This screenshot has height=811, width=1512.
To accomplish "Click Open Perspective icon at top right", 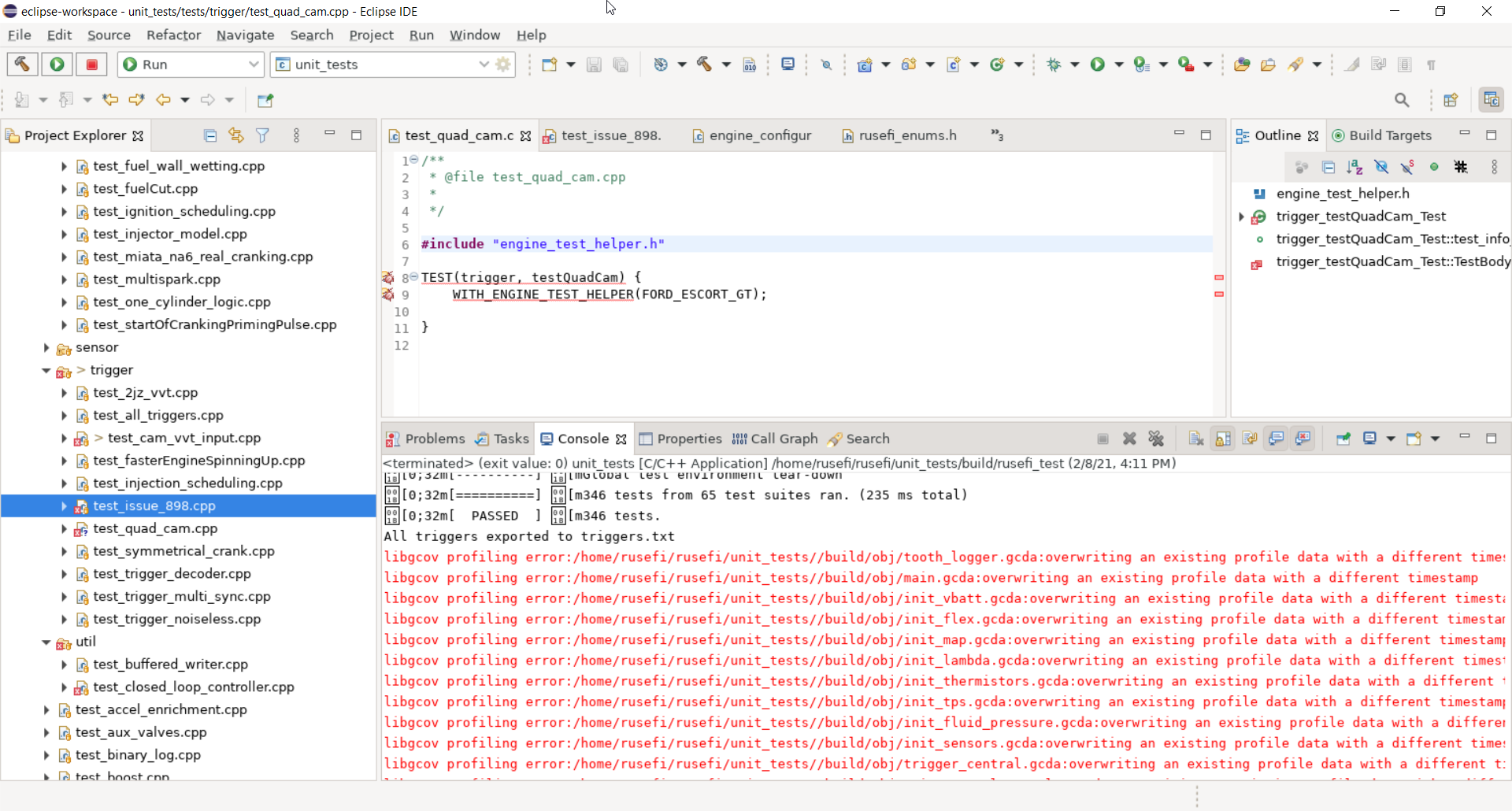I will (x=1451, y=100).
